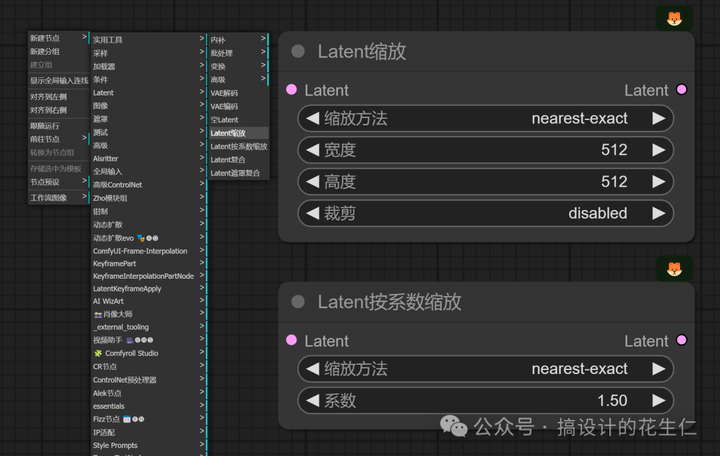Add the Latent遮罩复合 node

pos(238,173)
